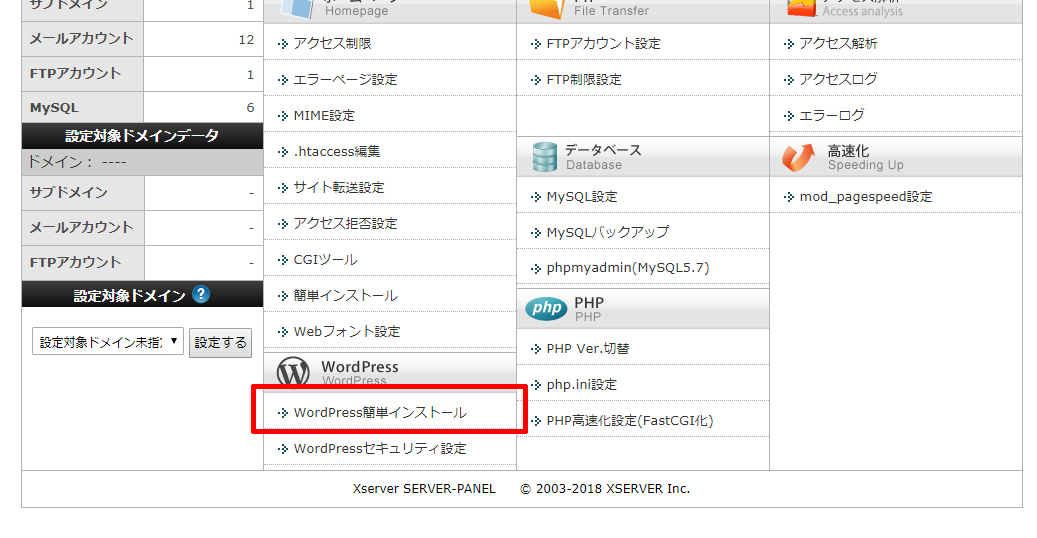Open phpmyadmin(MySQL5.7) link
1037x538 pixels.
click(x=628, y=268)
